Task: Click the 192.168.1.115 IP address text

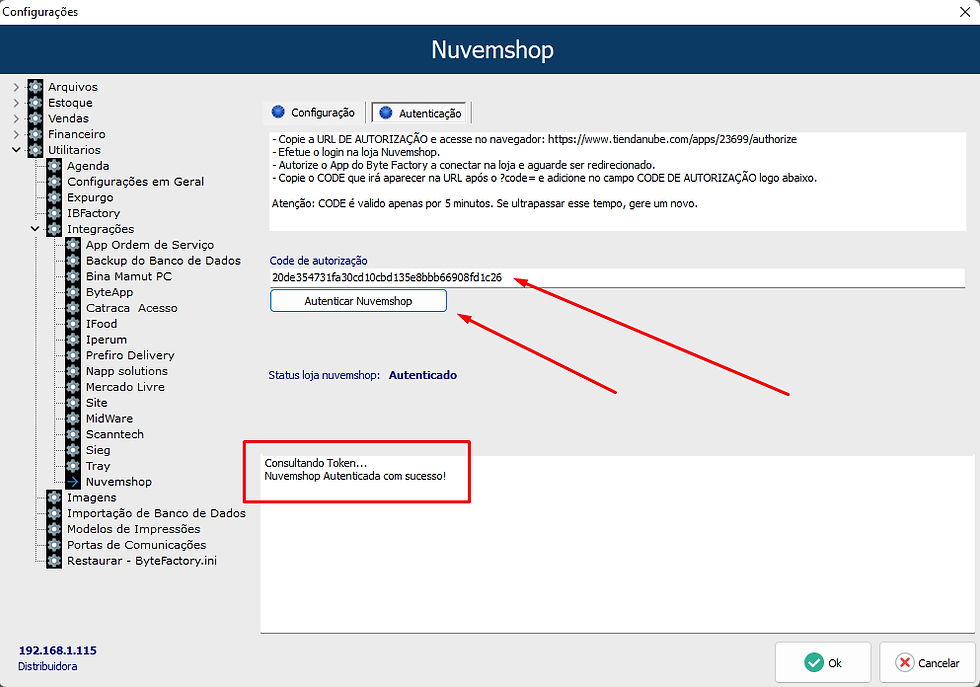Action: click(x=58, y=650)
